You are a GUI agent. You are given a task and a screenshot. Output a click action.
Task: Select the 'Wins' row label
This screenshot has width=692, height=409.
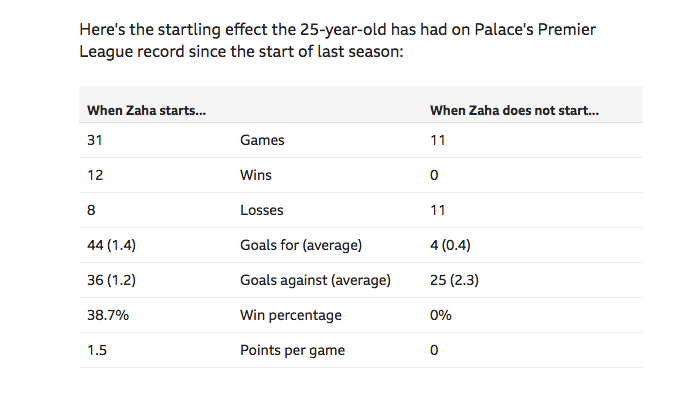(256, 175)
